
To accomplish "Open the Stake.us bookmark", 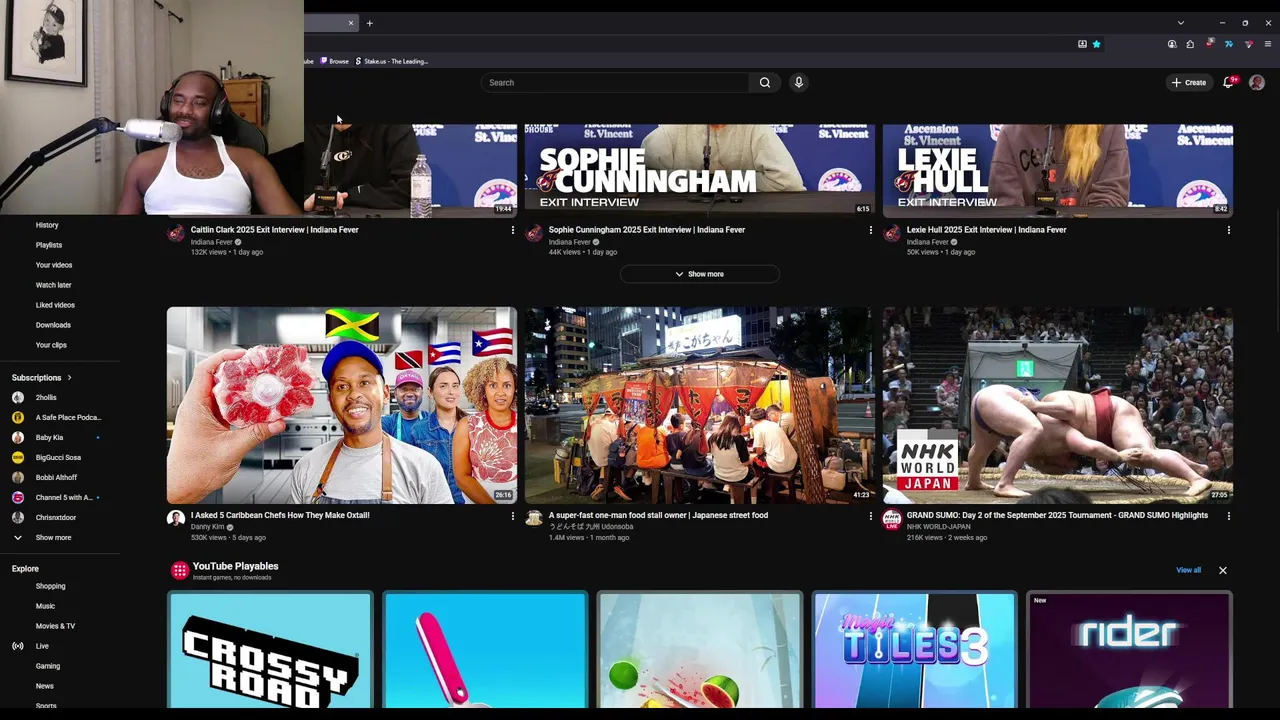I will 391,62.
